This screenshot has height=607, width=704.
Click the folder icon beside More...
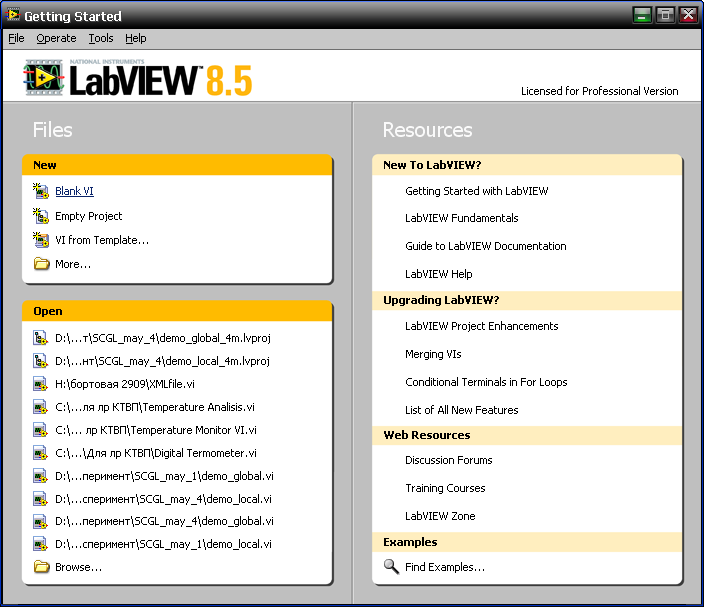(41, 264)
